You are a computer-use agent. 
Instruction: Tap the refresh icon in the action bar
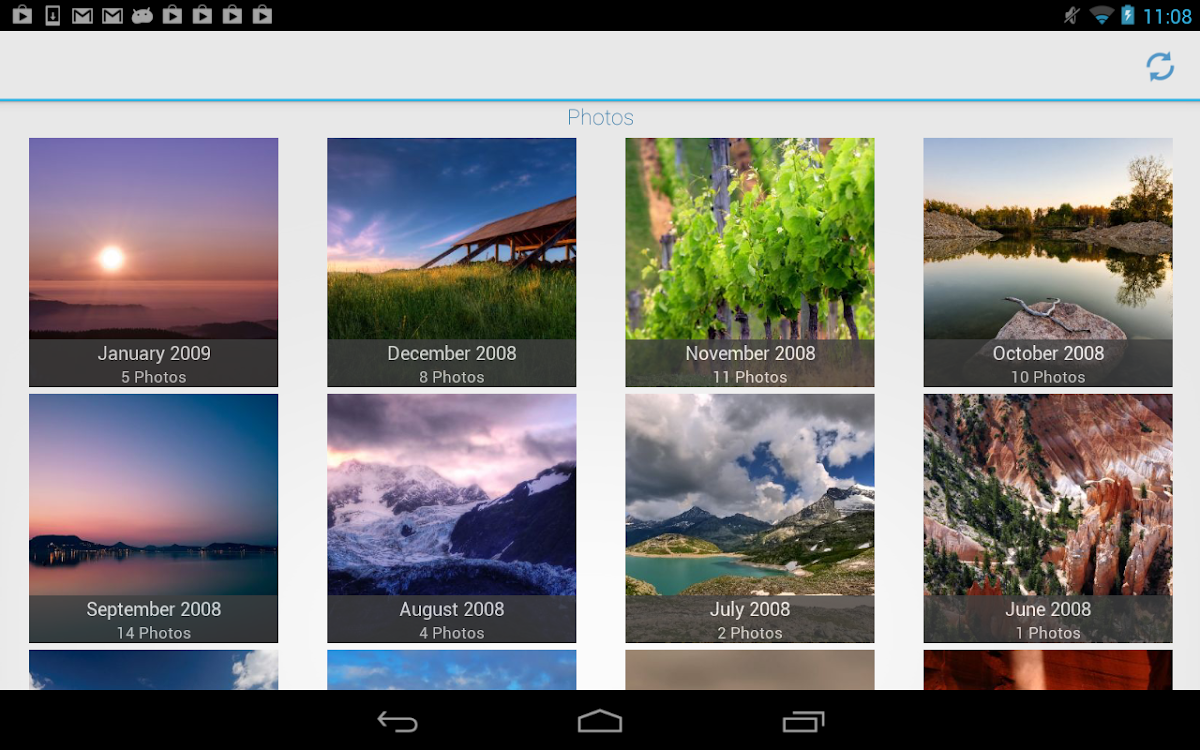point(1160,67)
